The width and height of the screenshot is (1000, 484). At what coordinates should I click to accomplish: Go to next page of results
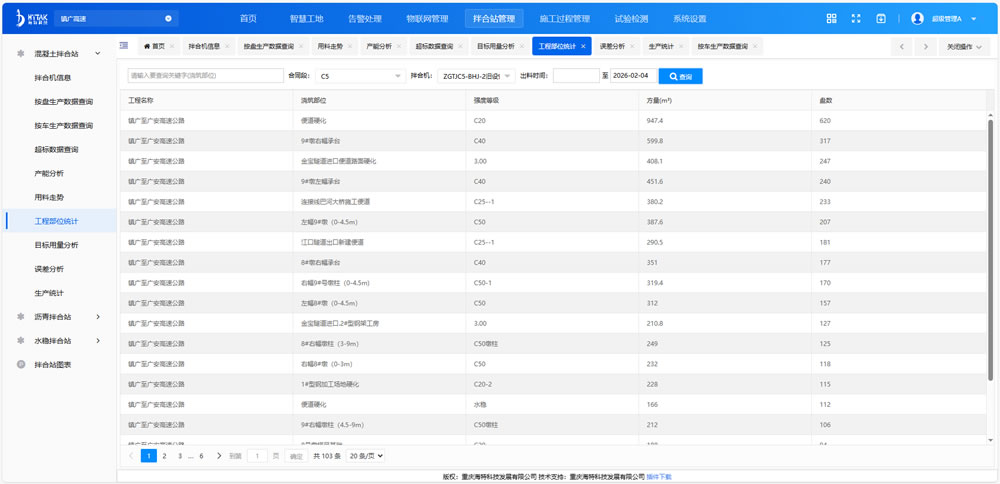click(219, 456)
